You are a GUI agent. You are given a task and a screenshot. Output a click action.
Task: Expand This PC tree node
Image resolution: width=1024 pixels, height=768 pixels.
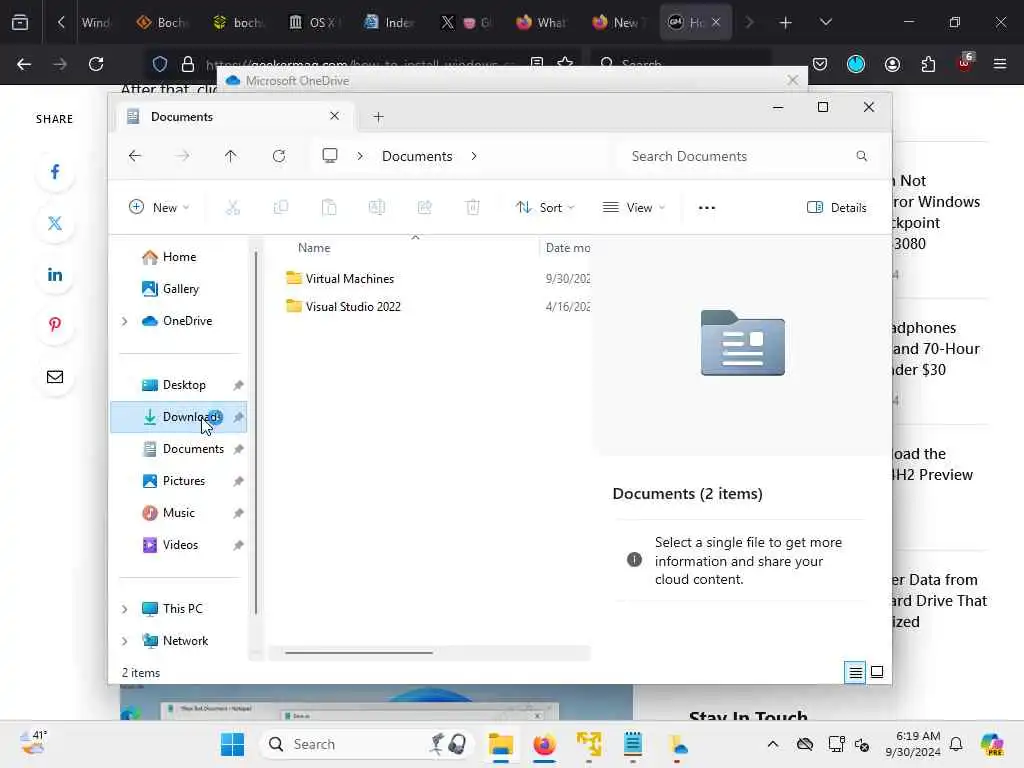pos(125,609)
